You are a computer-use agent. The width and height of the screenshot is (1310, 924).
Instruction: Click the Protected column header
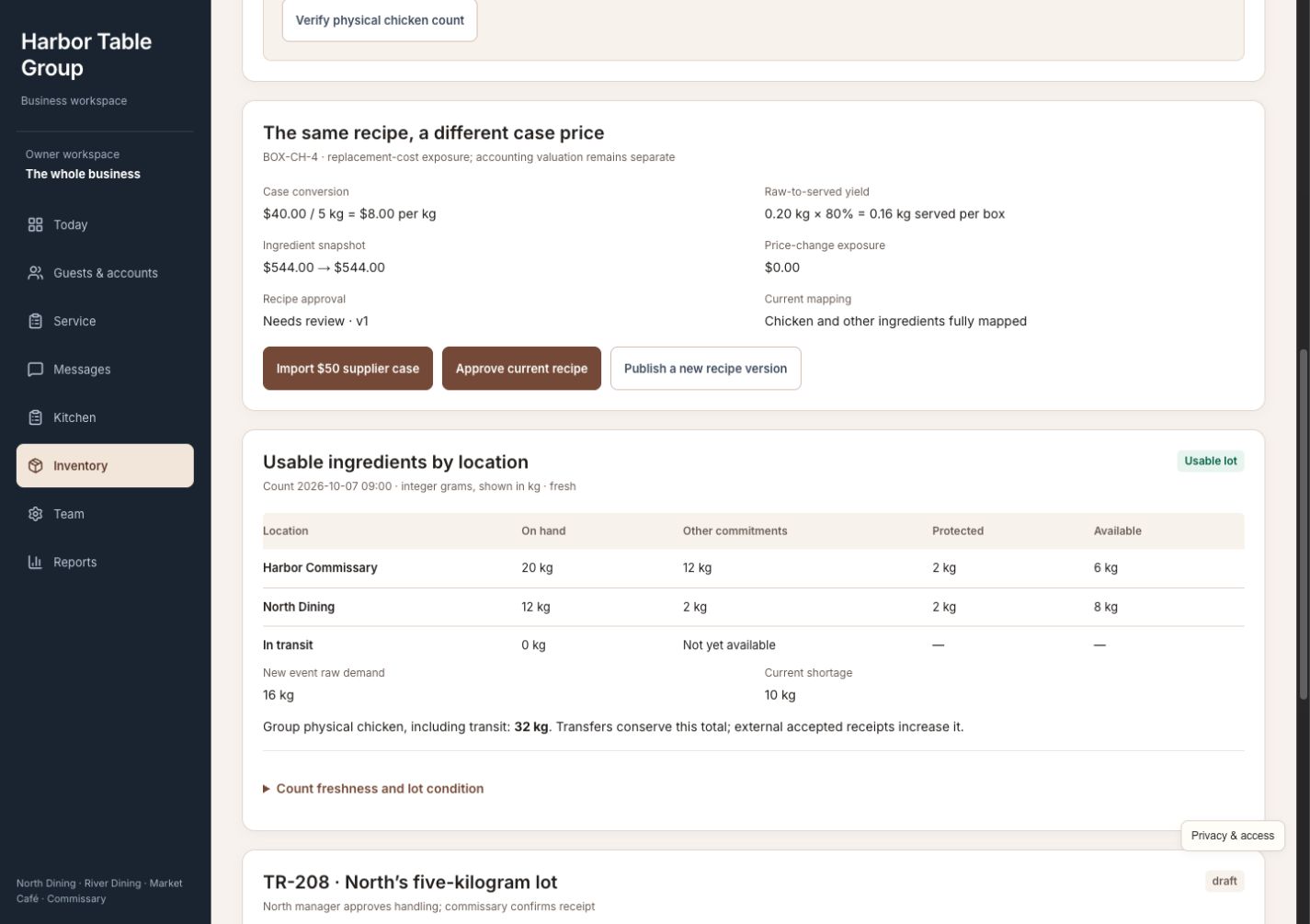coord(958,531)
